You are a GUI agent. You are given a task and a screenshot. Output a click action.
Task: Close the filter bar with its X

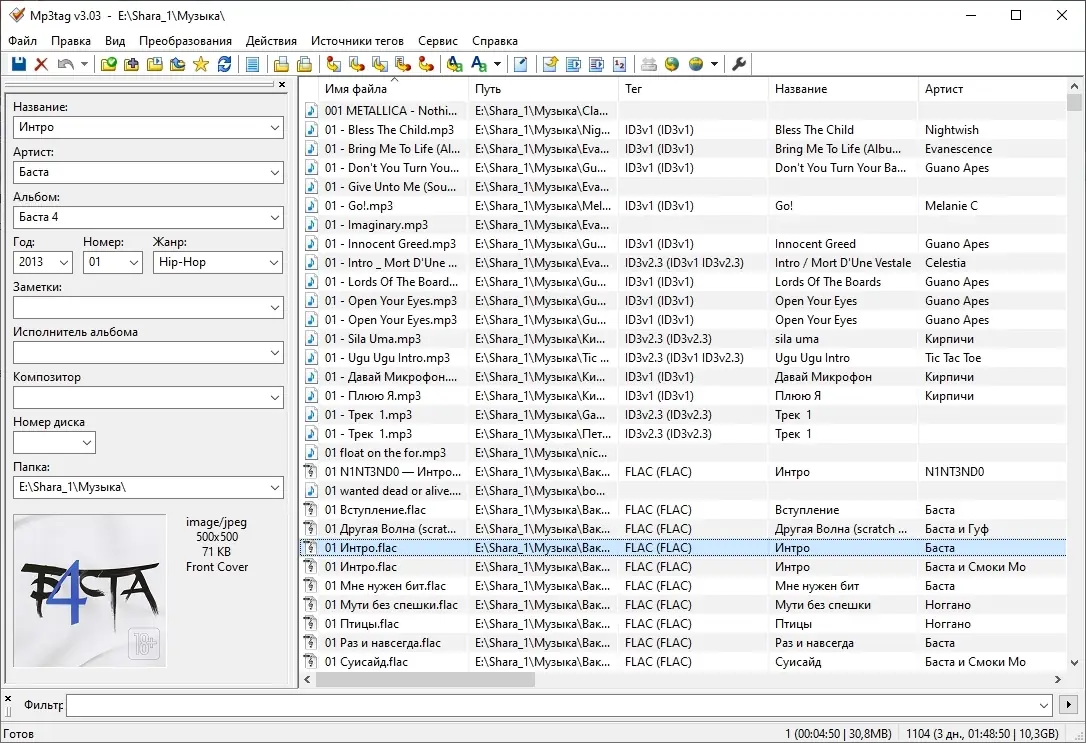pos(8,699)
